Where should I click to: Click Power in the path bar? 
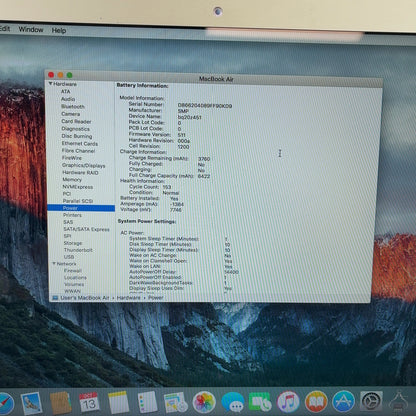point(156,298)
